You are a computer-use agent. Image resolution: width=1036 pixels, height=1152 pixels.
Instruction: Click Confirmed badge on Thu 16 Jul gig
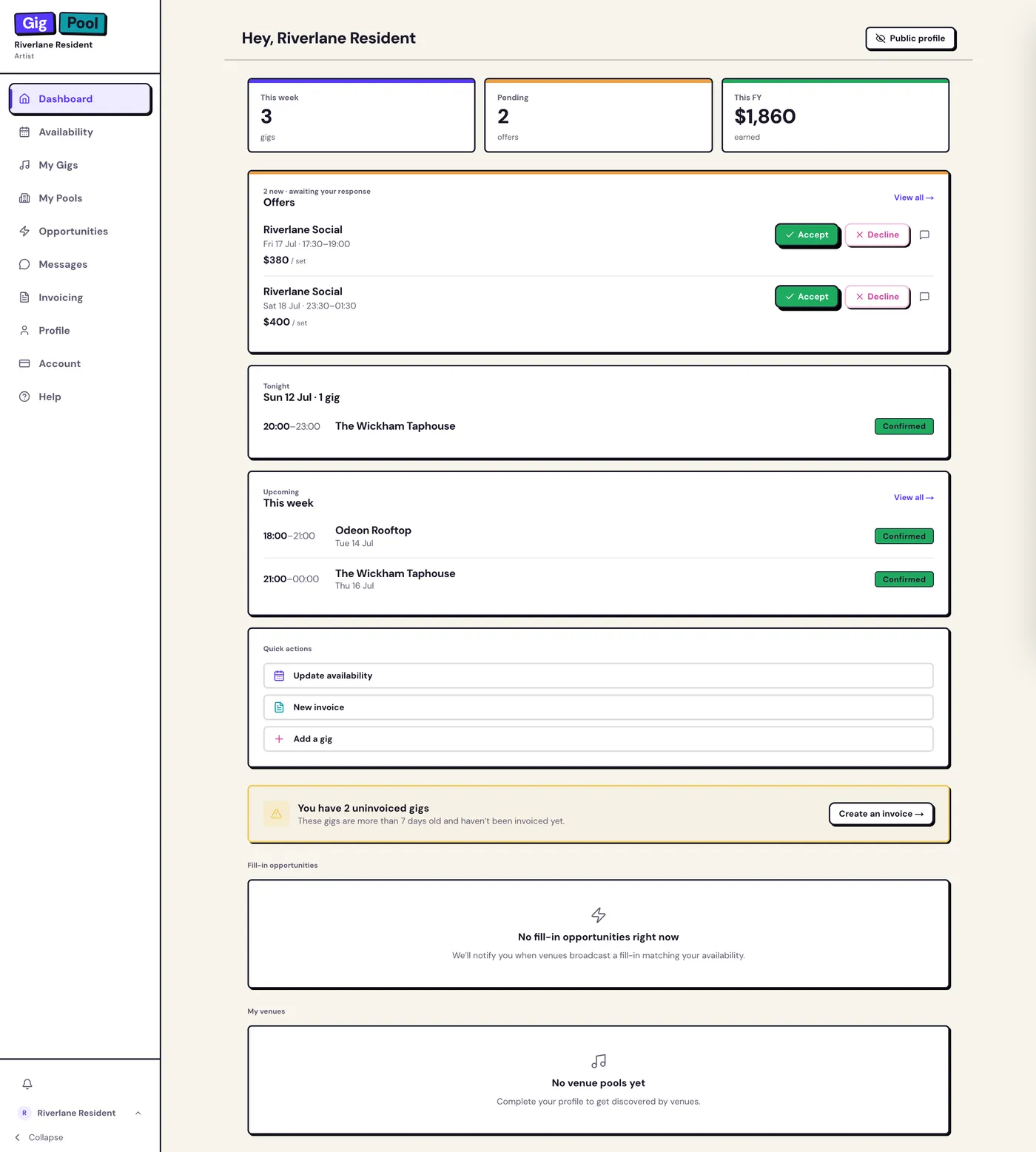click(904, 579)
